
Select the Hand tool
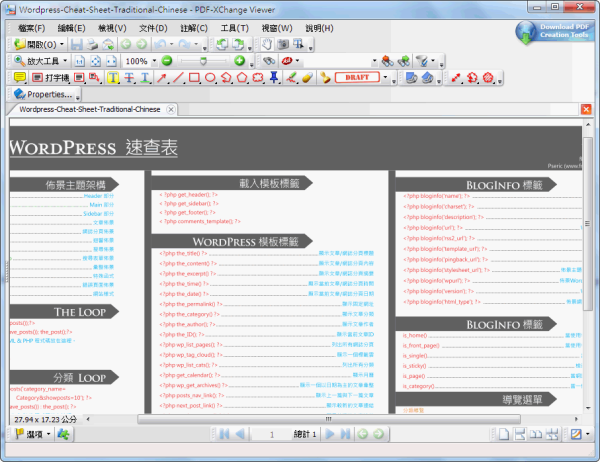267,45
